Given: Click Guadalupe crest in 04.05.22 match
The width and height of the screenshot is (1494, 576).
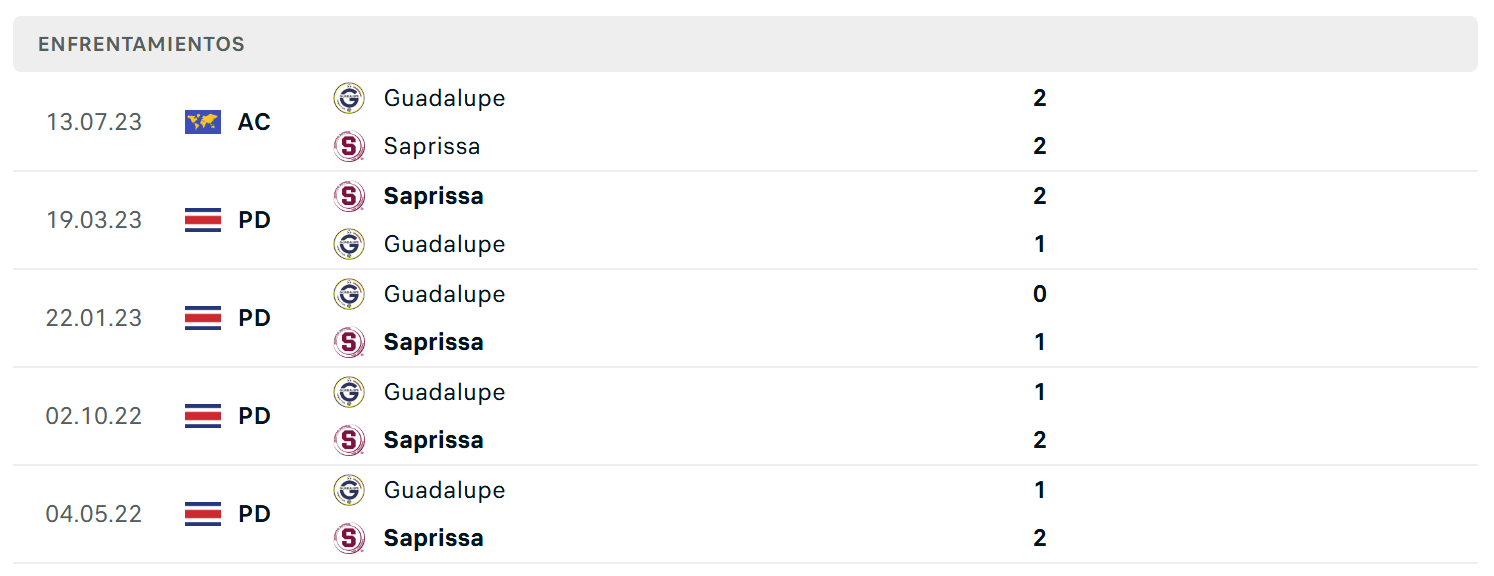Looking at the screenshot, I should click(349, 490).
